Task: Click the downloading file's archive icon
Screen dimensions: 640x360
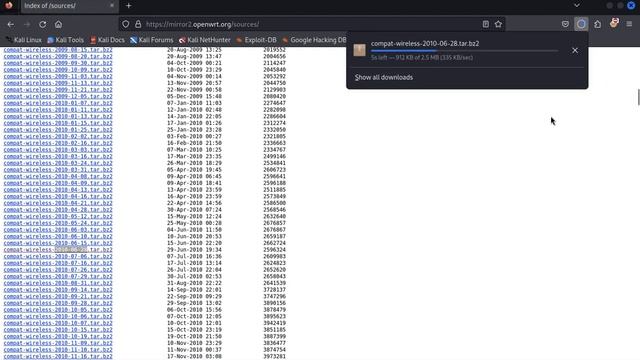Action: [360, 50]
